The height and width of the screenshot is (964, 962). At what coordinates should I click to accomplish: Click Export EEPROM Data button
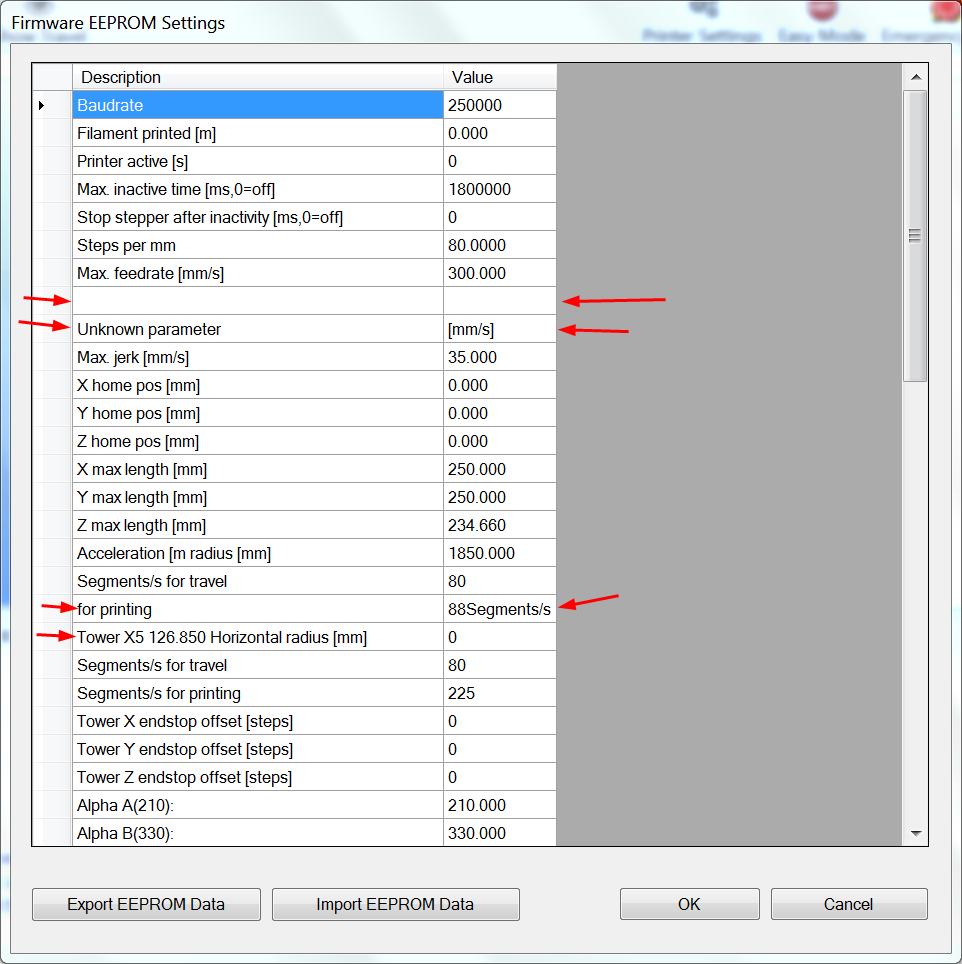pyautogui.click(x=146, y=904)
